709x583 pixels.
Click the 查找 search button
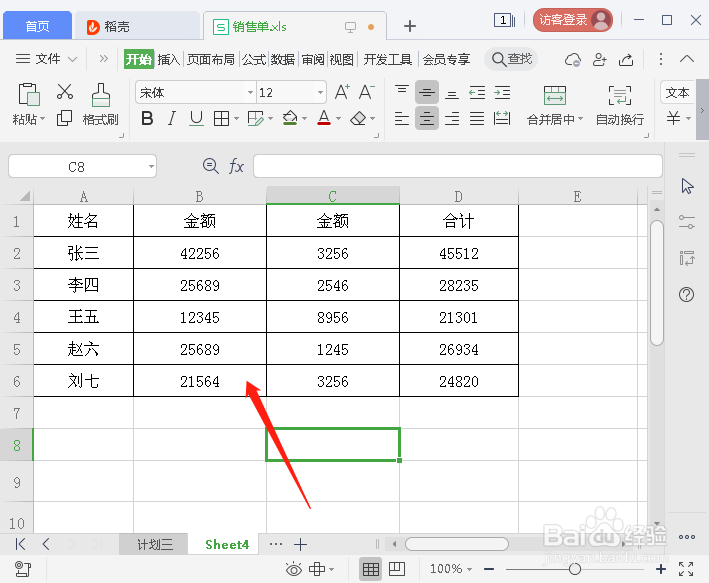point(511,59)
